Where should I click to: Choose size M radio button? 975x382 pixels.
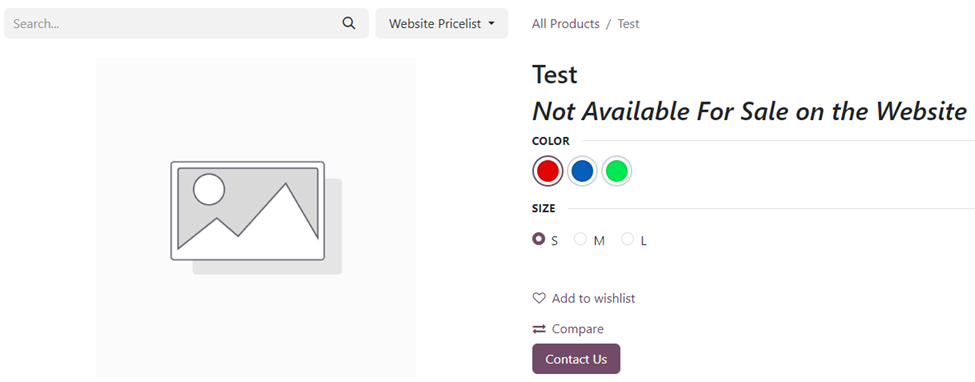tap(580, 239)
